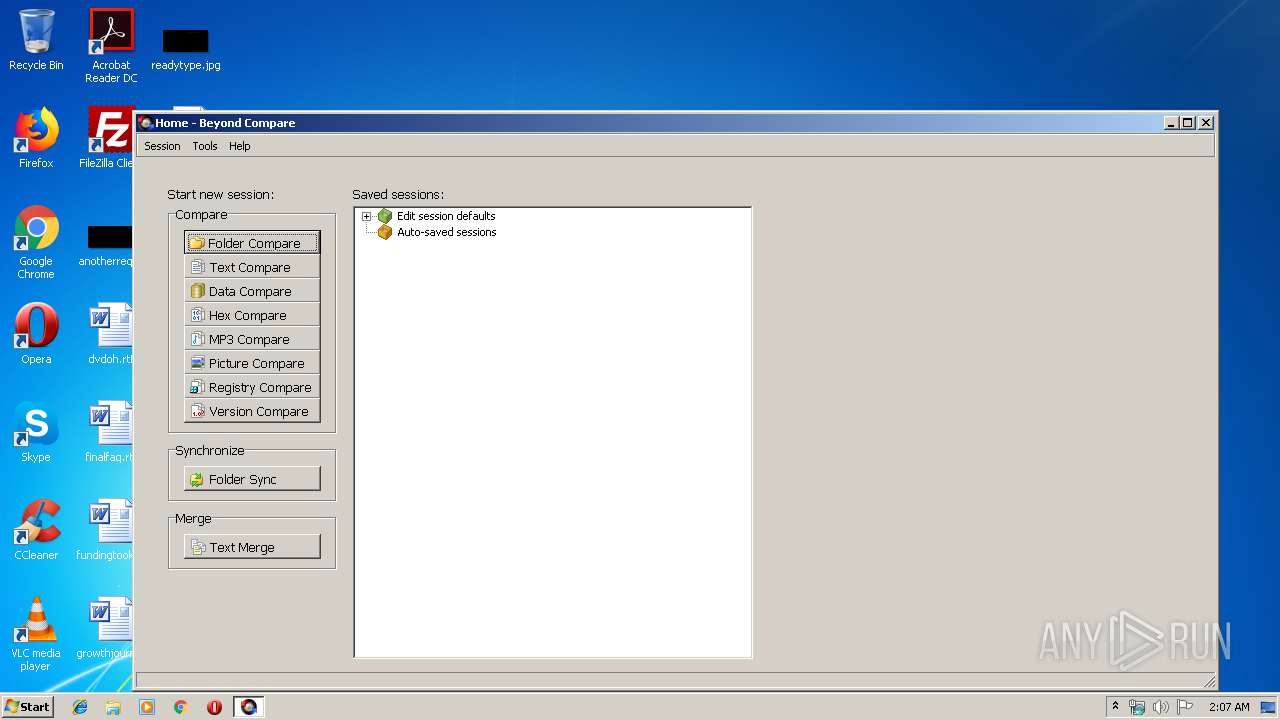
Task: Open Skype desktop shortcut
Action: 36,431
